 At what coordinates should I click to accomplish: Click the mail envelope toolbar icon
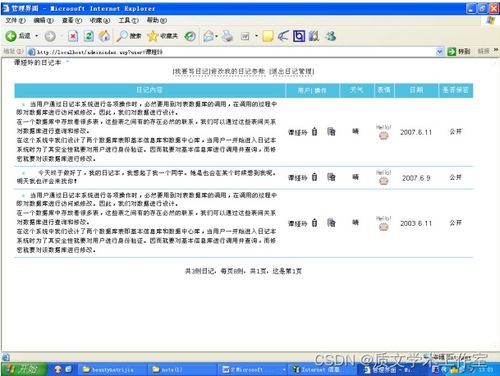[209, 36]
